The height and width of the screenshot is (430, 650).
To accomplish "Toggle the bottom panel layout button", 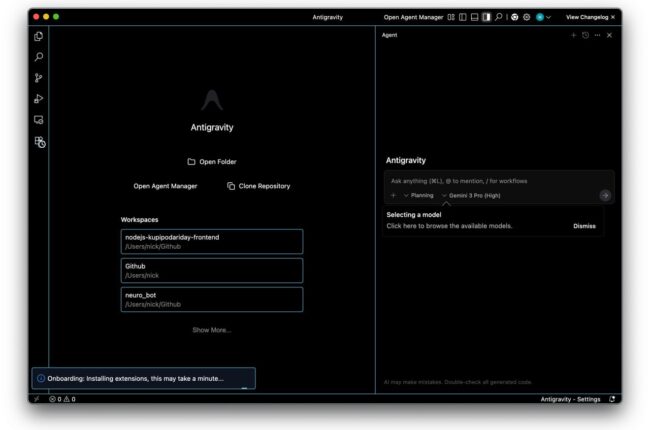I will 475,17.
